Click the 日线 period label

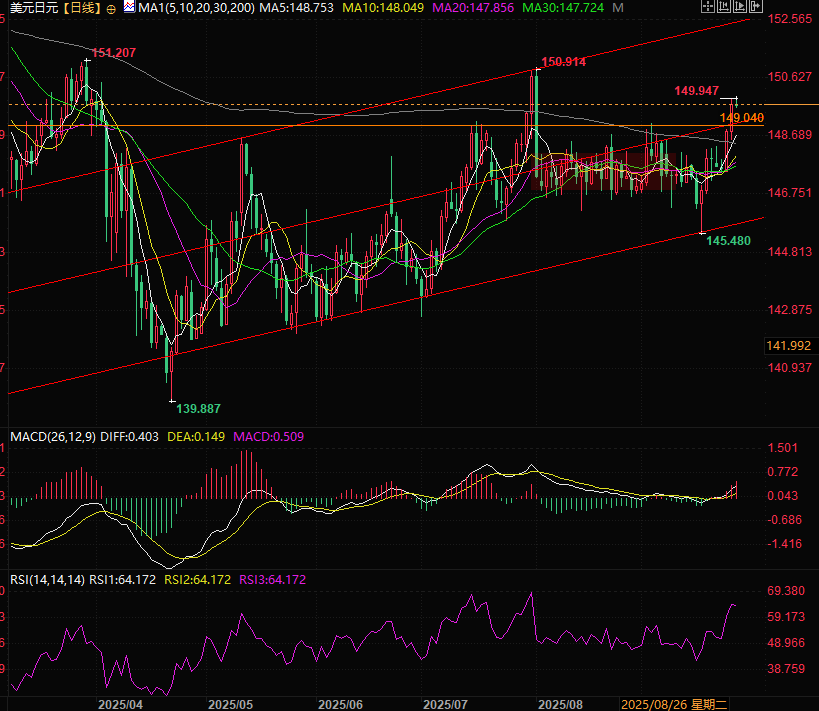coord(84,8)
